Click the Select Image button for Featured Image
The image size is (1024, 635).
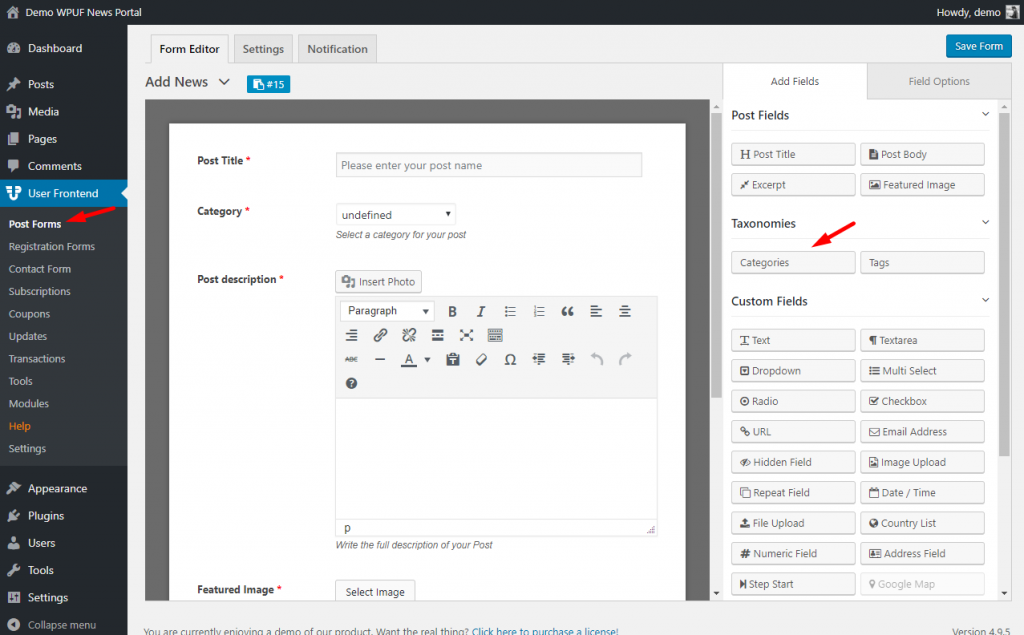click(x=374, y=591)
